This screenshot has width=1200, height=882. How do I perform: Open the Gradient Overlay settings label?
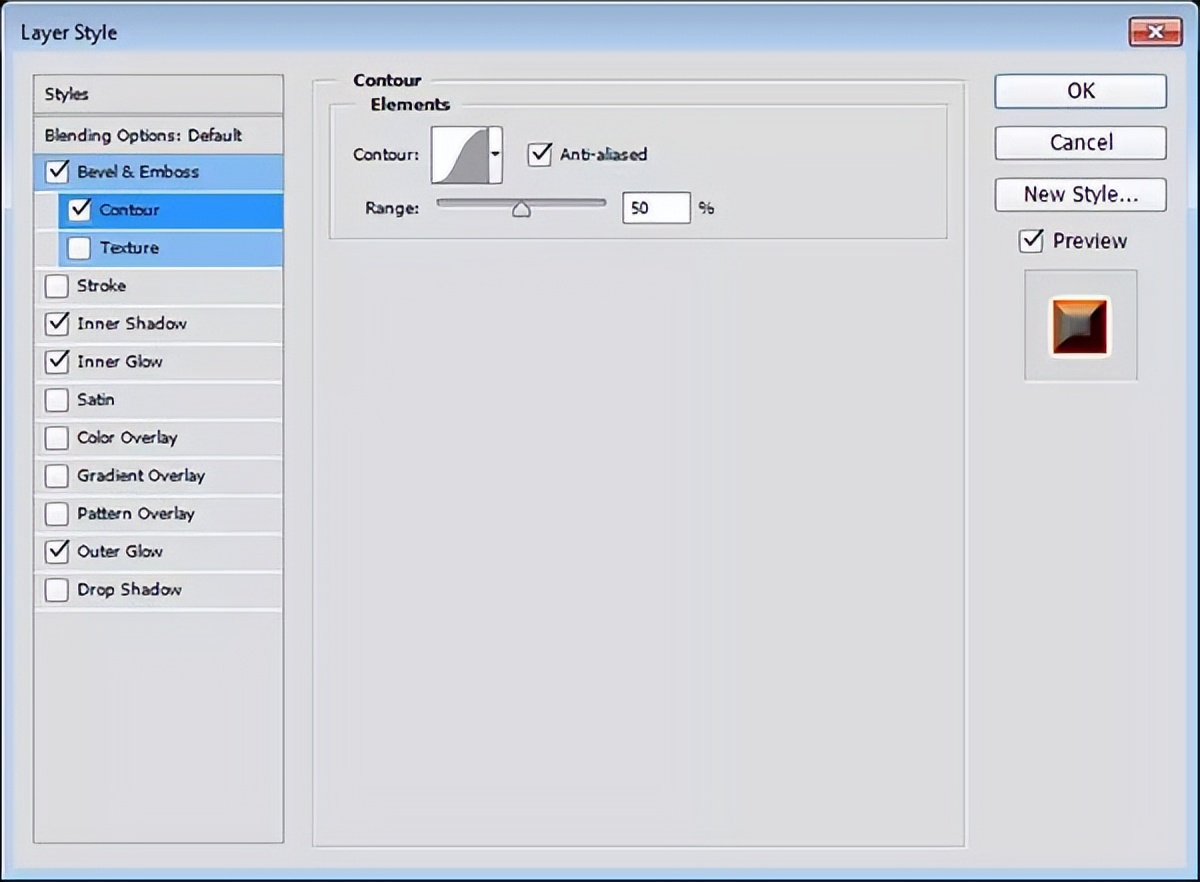(141, 476)
